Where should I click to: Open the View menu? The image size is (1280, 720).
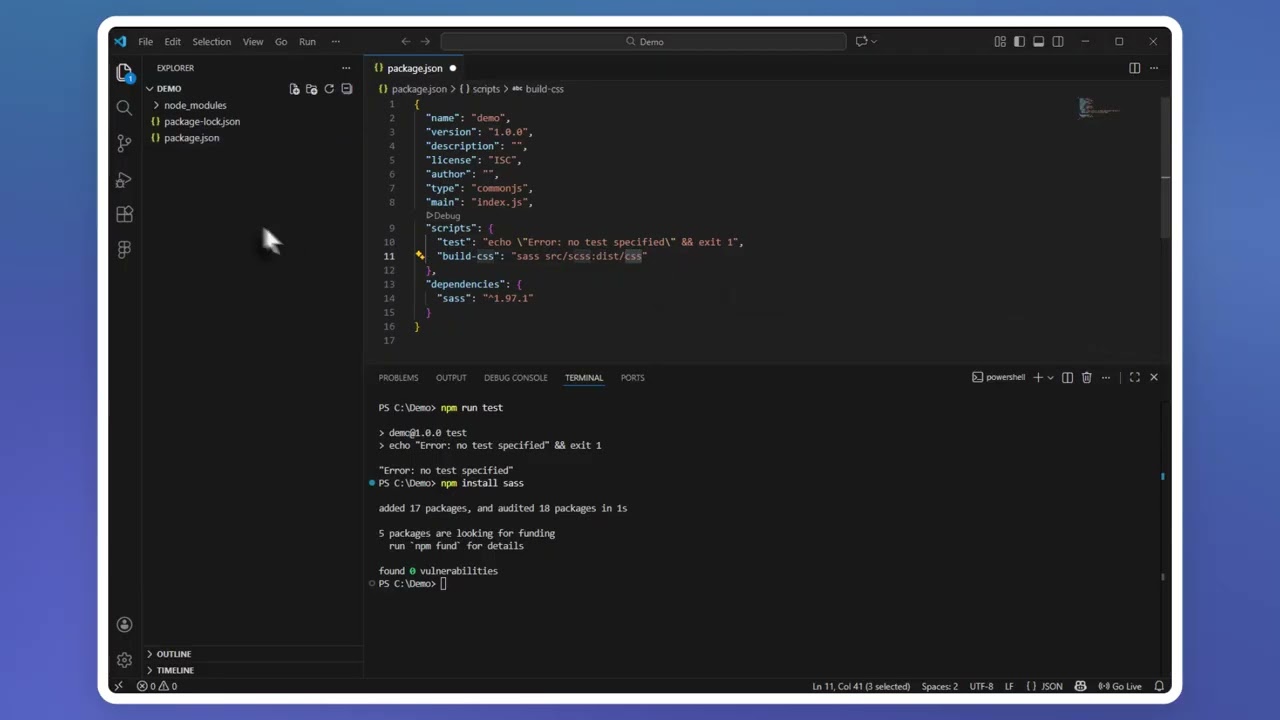click(x=253, y=41)
